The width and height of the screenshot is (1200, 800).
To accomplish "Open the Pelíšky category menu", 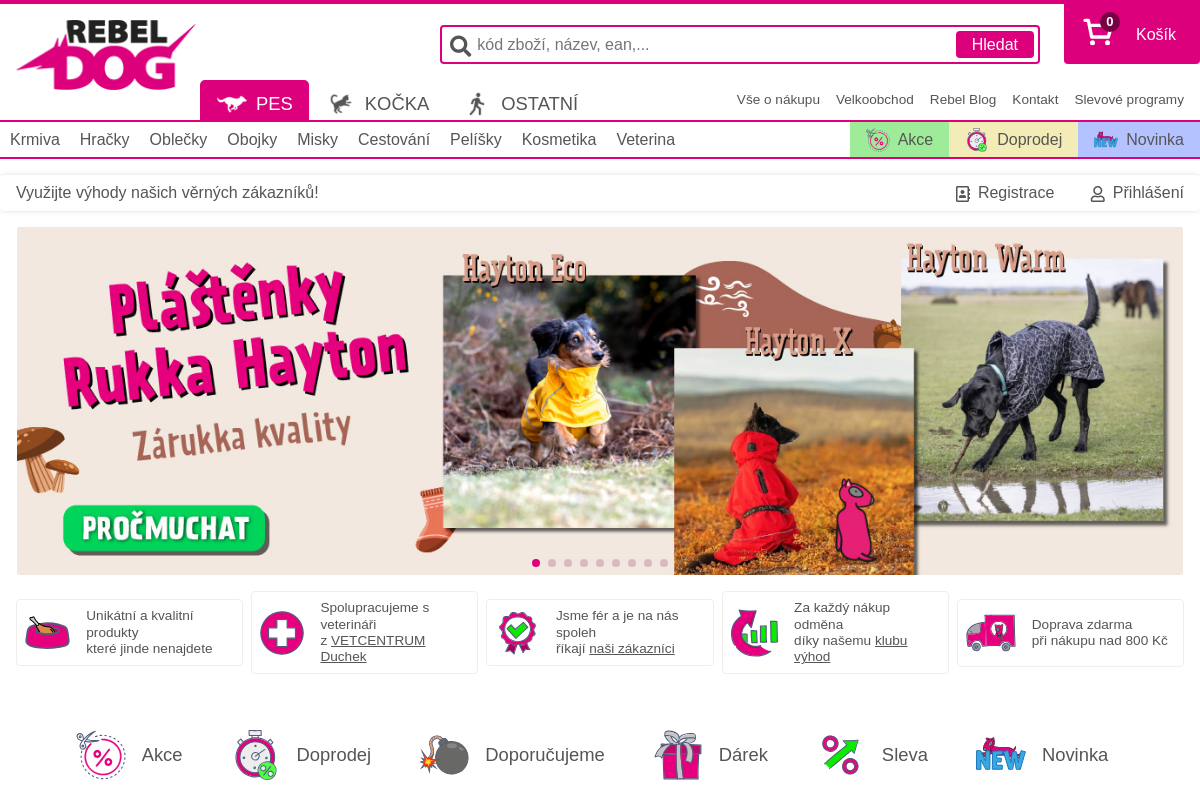I will [476, 139].
